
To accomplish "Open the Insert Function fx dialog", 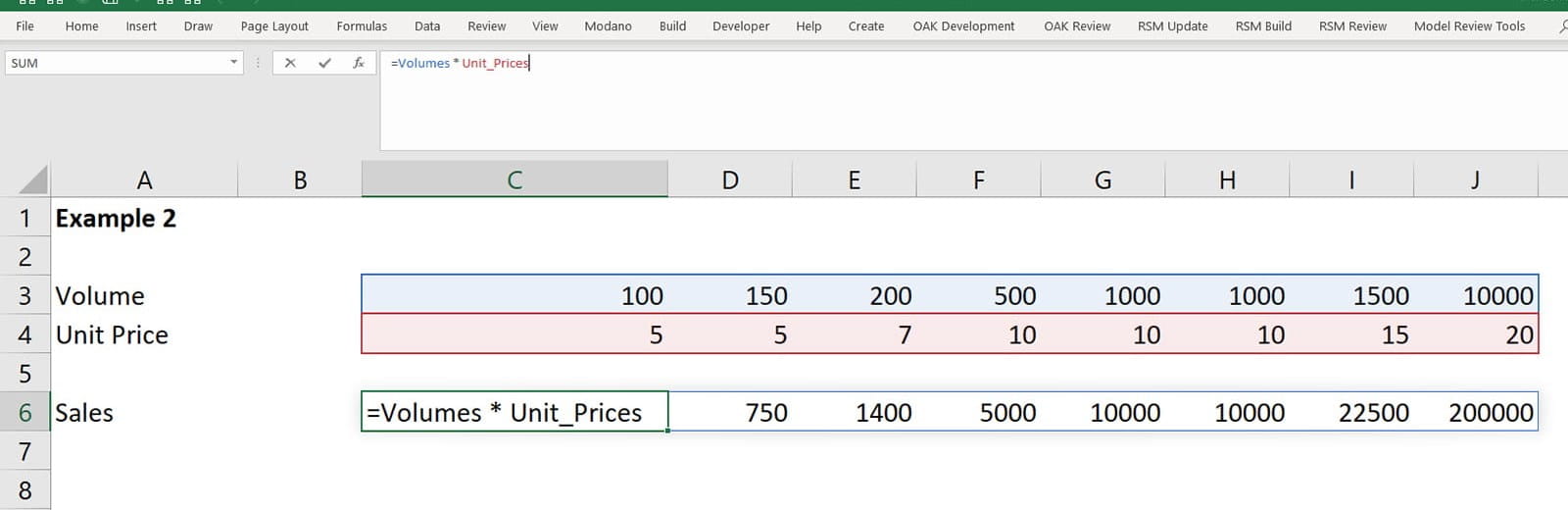I will point(359,63).
